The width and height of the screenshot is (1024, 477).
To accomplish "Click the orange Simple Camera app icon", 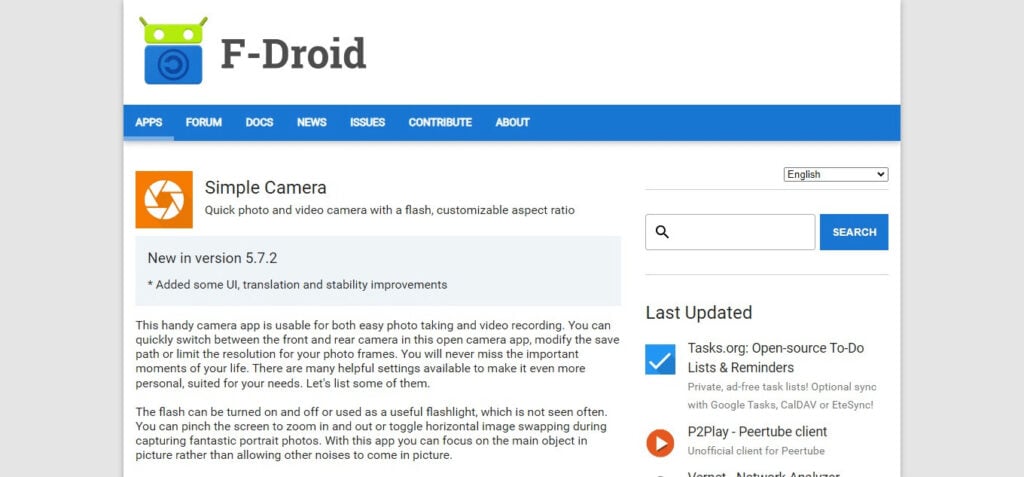I will pyautogui.click(x=164, y=199).
